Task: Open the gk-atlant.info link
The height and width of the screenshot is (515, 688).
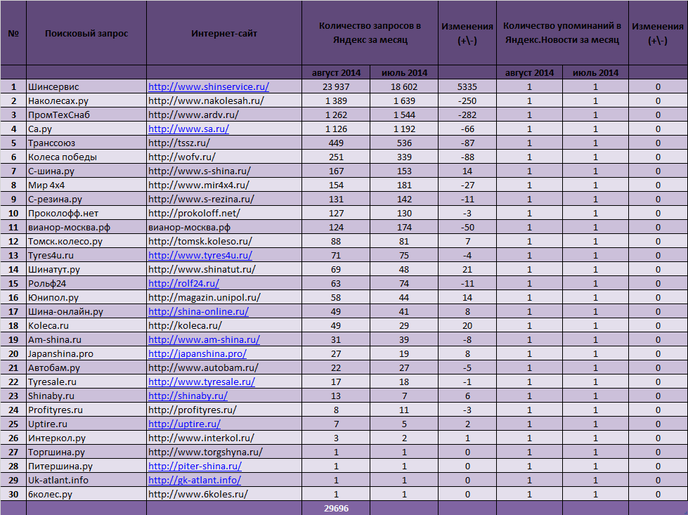Action: 194,480
